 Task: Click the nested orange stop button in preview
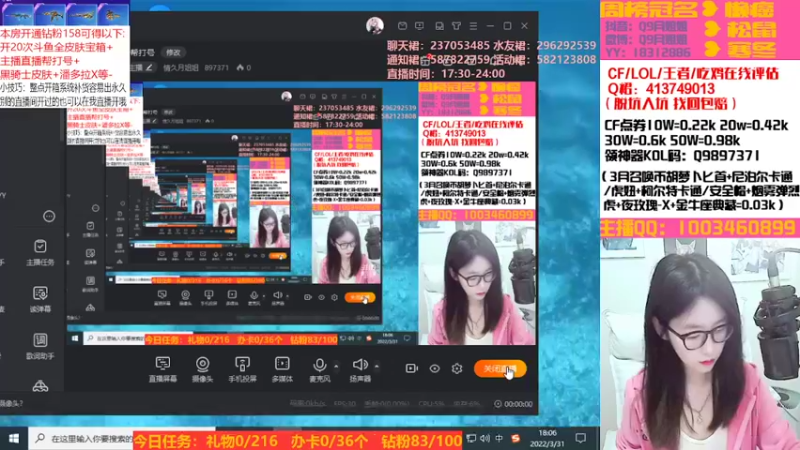[360, 297]
